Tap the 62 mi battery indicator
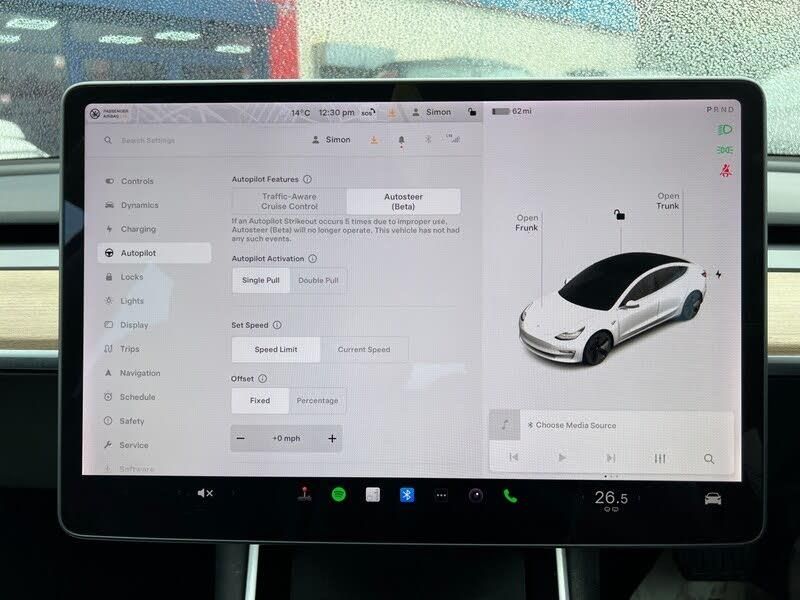Image resolution: width=800 pixels, height=600 pixels. pyautogui.click(x=512, y=111)
